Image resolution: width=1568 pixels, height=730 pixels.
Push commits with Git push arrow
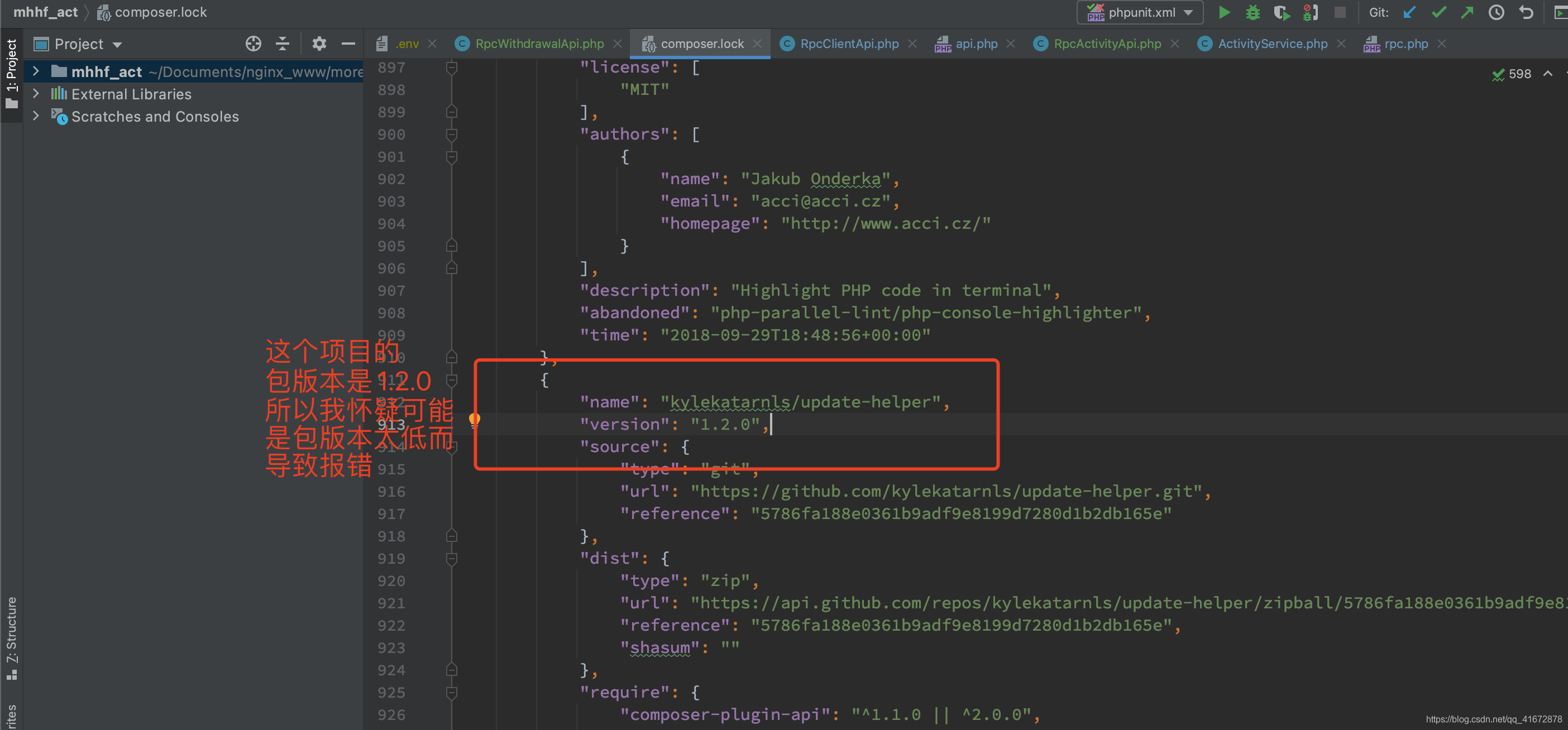tap(1467, 12)
